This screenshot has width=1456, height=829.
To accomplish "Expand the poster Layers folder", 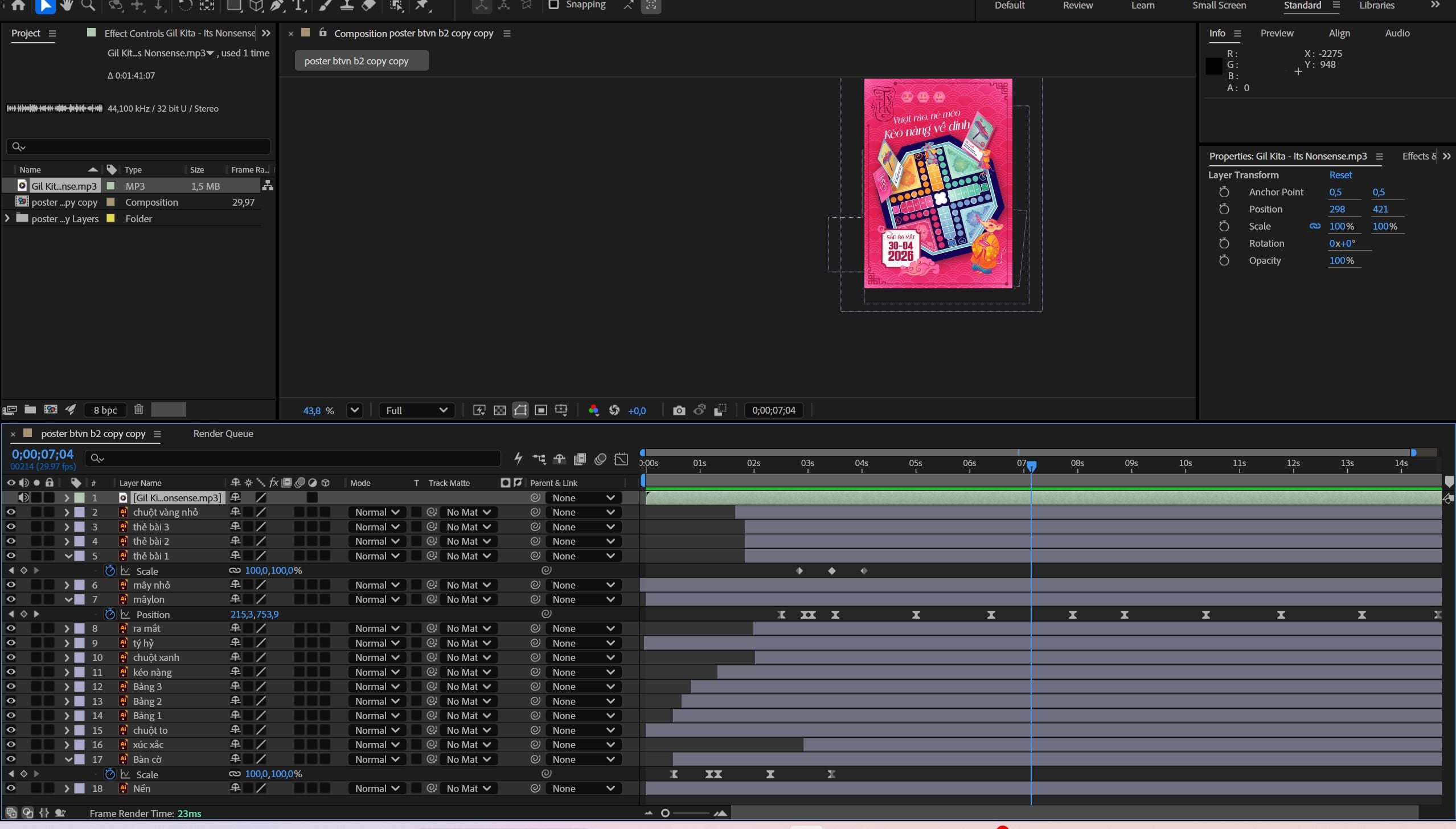I will (7, 218).
